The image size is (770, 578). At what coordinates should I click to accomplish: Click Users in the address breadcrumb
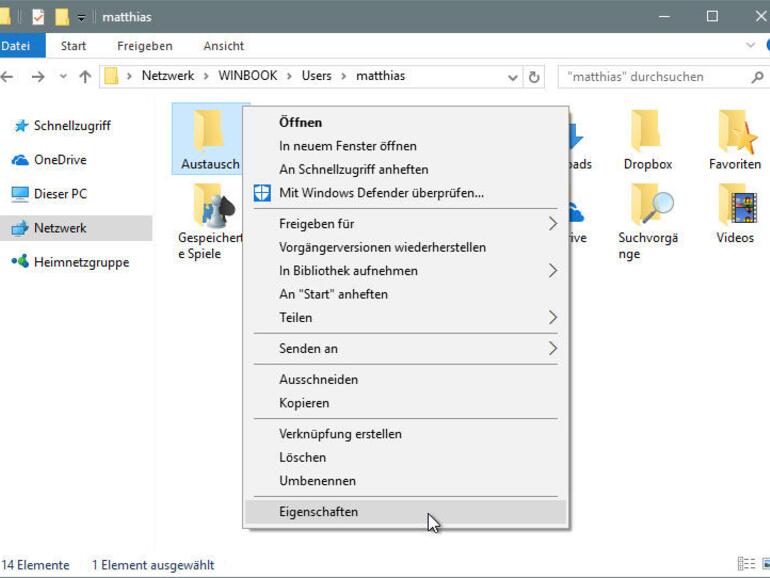[316, 76]
